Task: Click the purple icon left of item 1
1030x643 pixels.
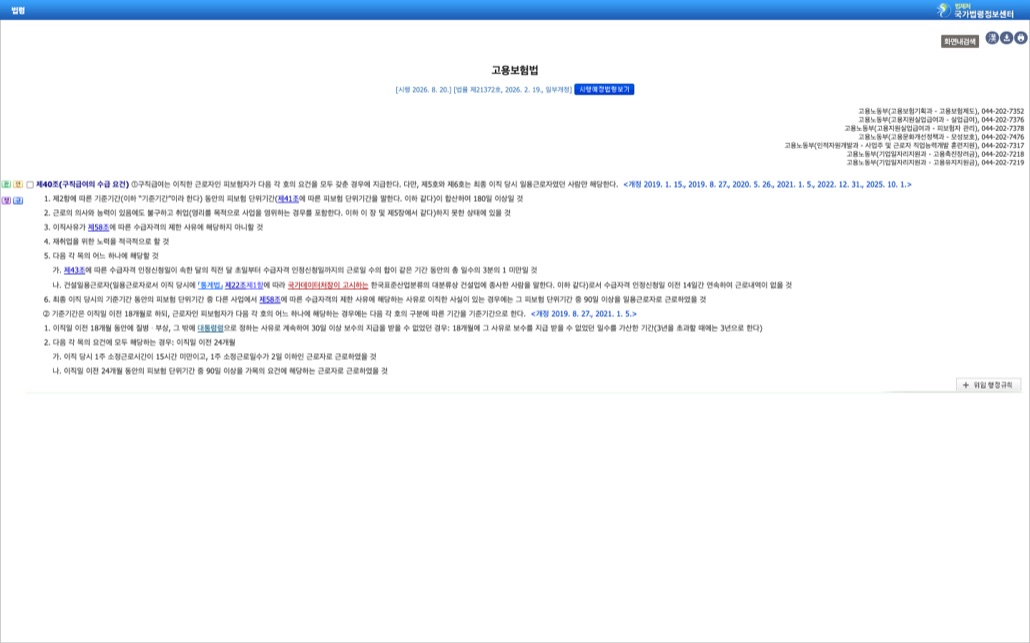Action: tap(7, 200)
